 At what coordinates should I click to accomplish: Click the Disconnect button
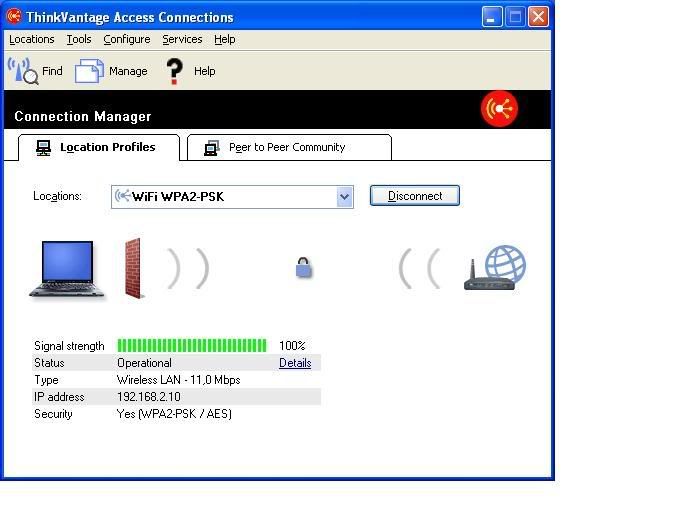click(415, 196)
